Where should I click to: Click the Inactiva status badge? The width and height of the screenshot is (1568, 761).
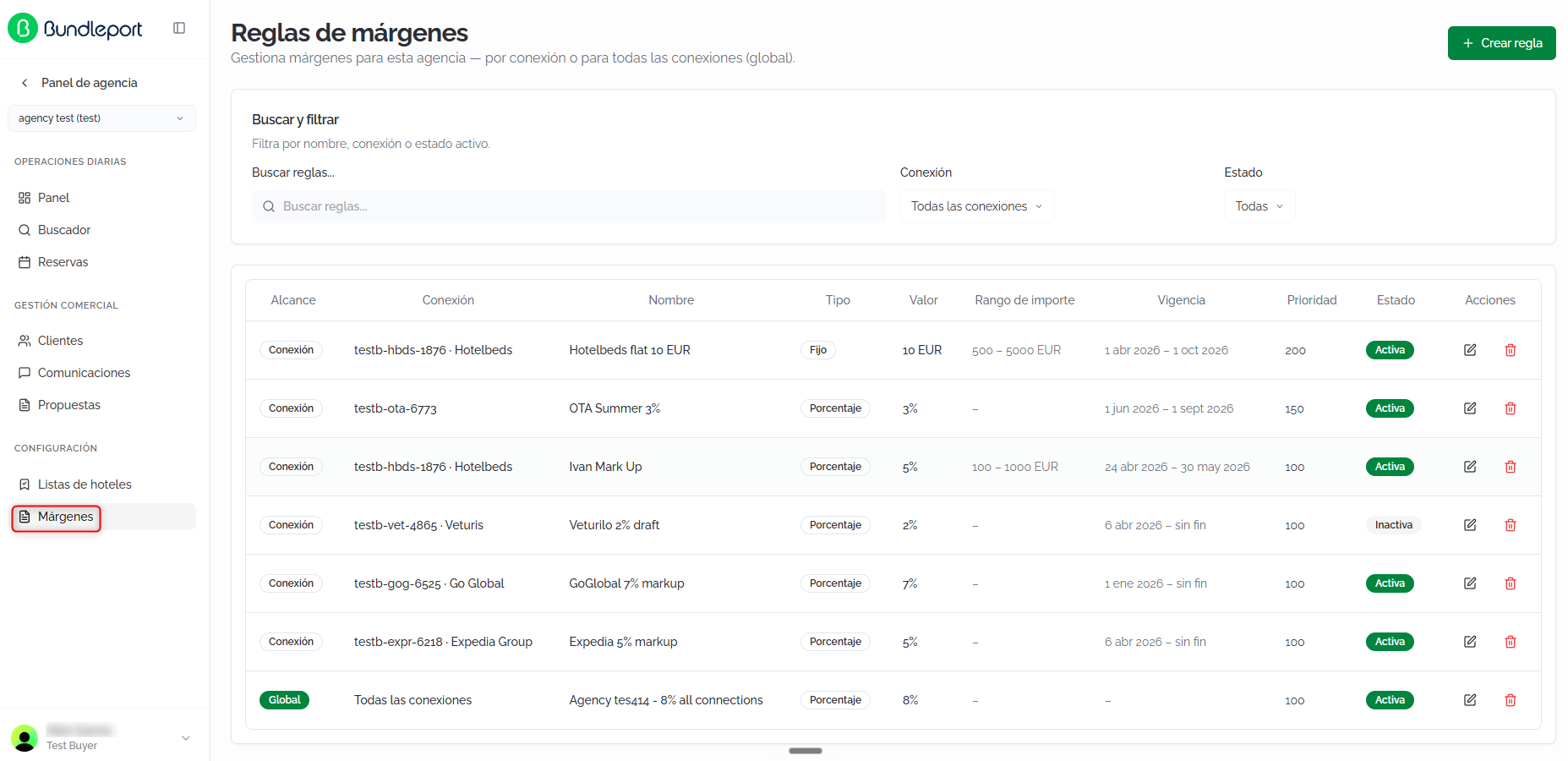[x=1393, y=525]
